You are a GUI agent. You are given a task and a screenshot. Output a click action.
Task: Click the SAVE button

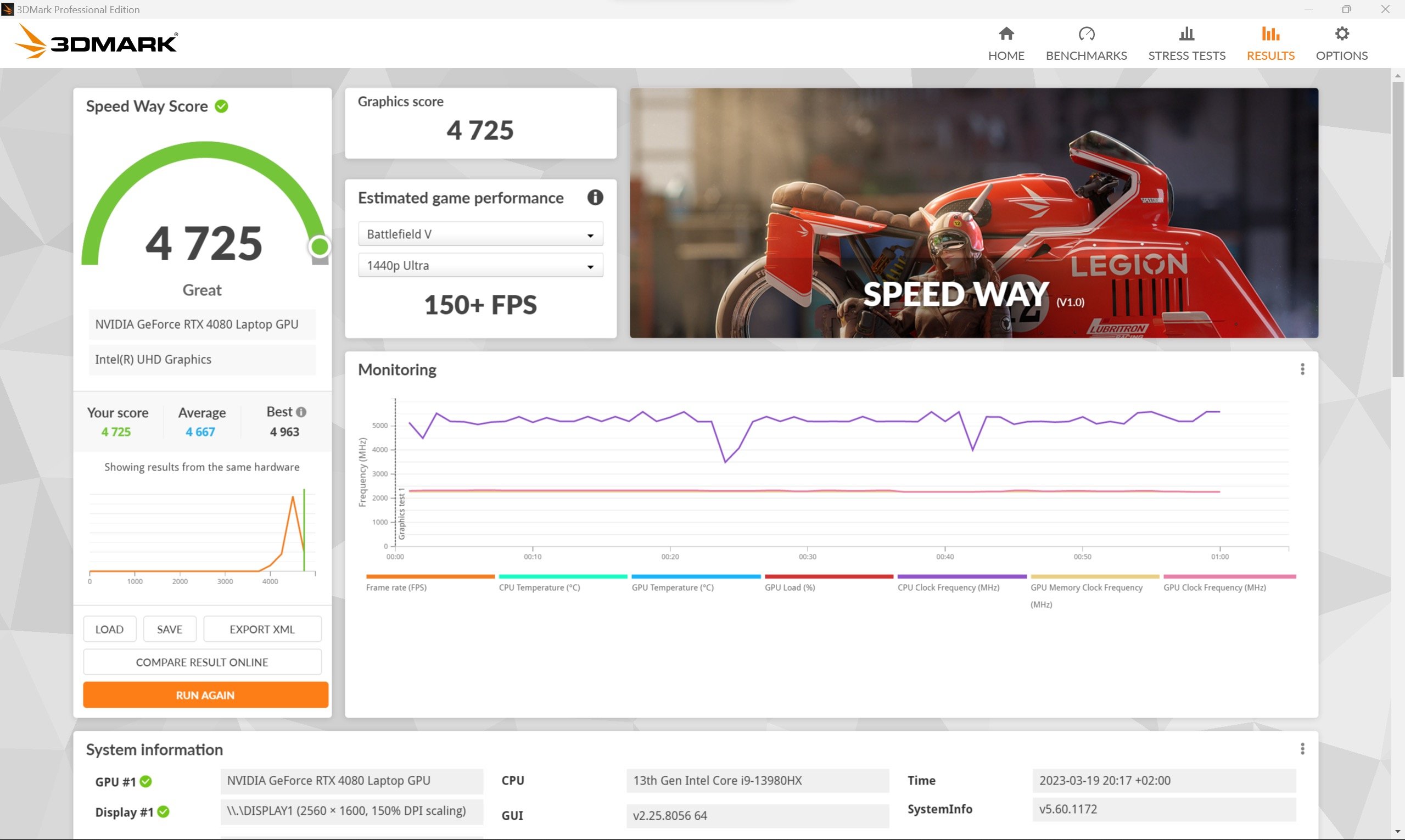(169, 629)
